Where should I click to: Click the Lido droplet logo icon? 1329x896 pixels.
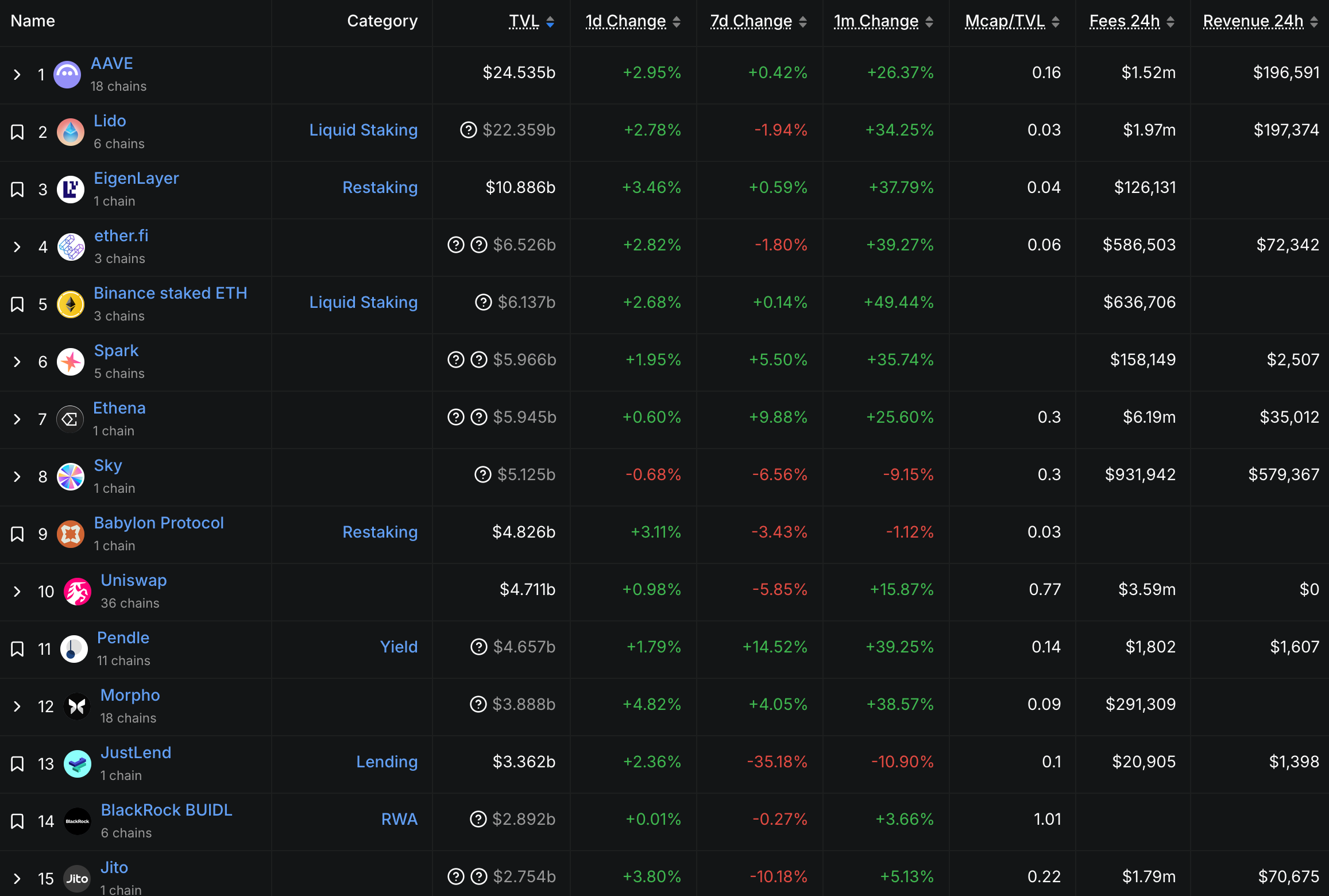[71, 132]
